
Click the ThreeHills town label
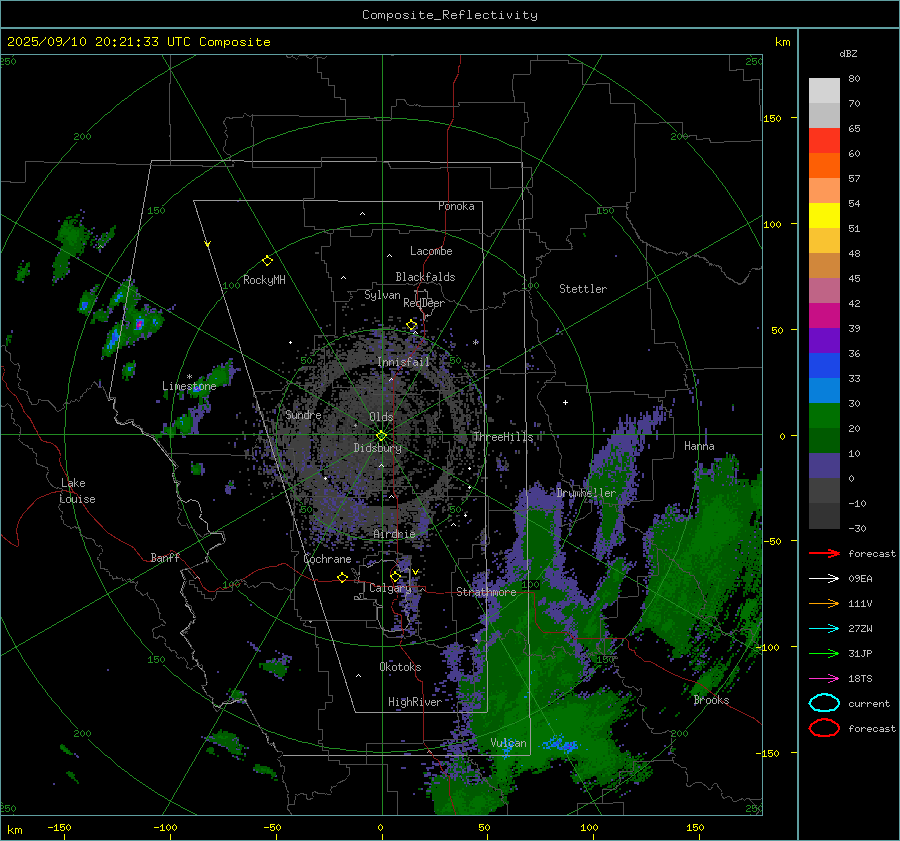[x=503, y=437]
